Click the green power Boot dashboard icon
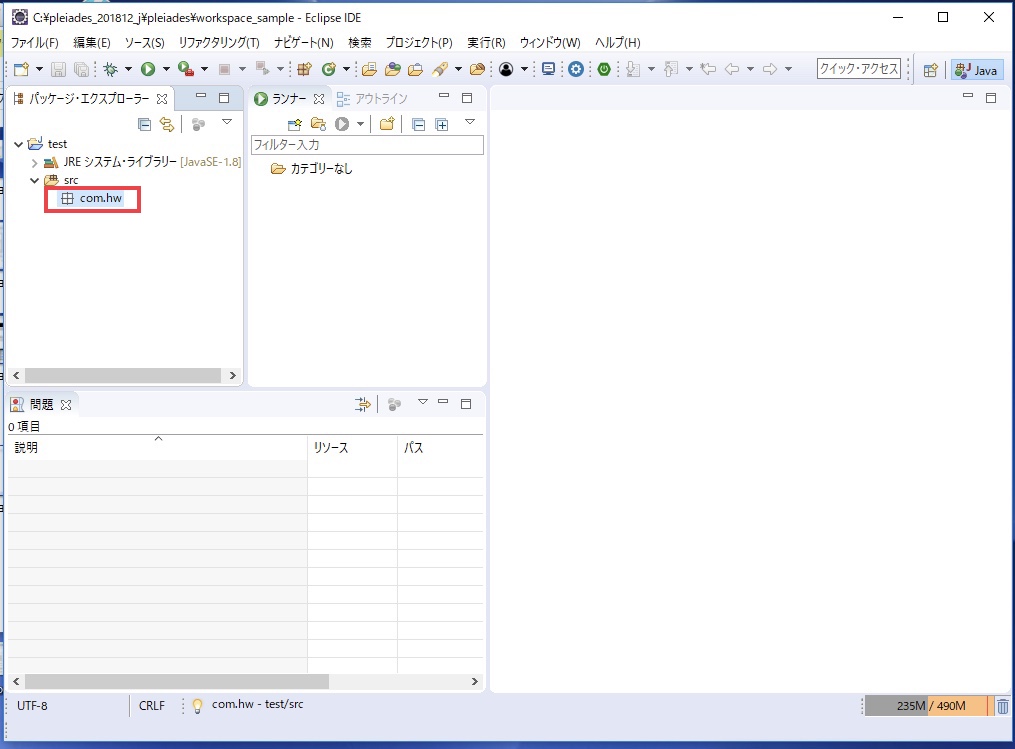 pos(604,69)
